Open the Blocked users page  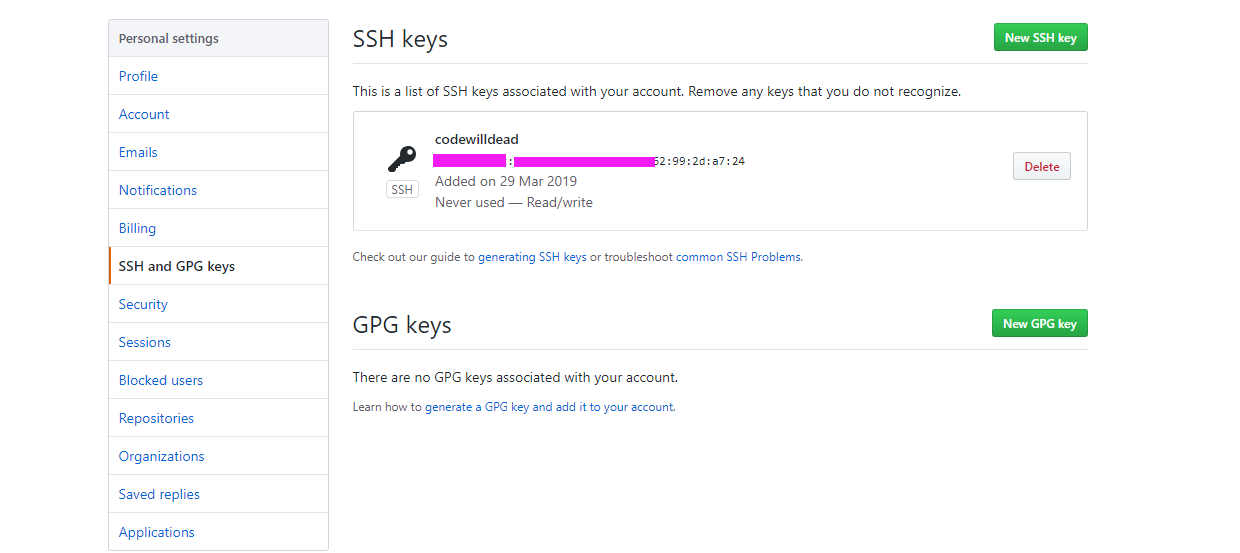point(161,380)
